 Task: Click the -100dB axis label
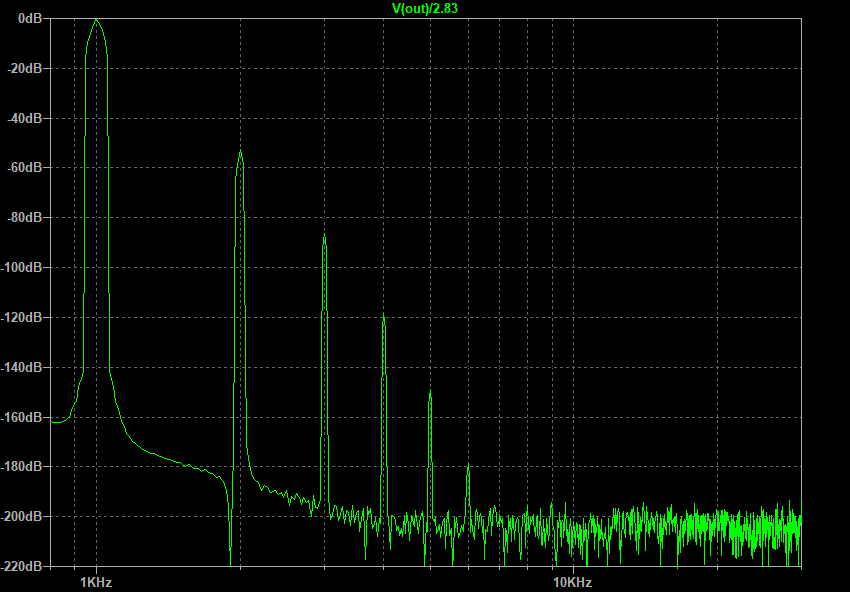point(22,267)
